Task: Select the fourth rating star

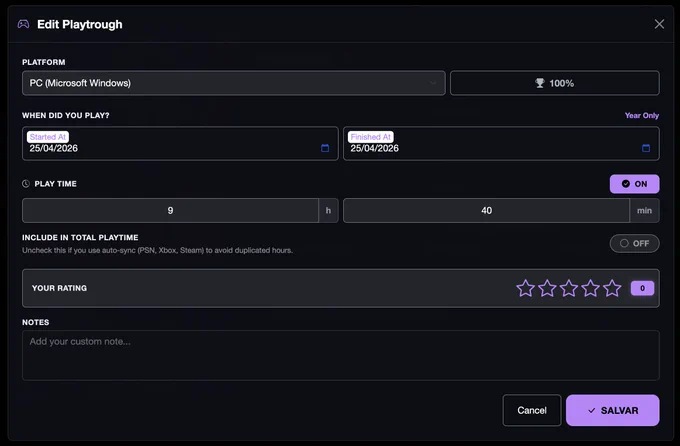Action: (591, 288)
